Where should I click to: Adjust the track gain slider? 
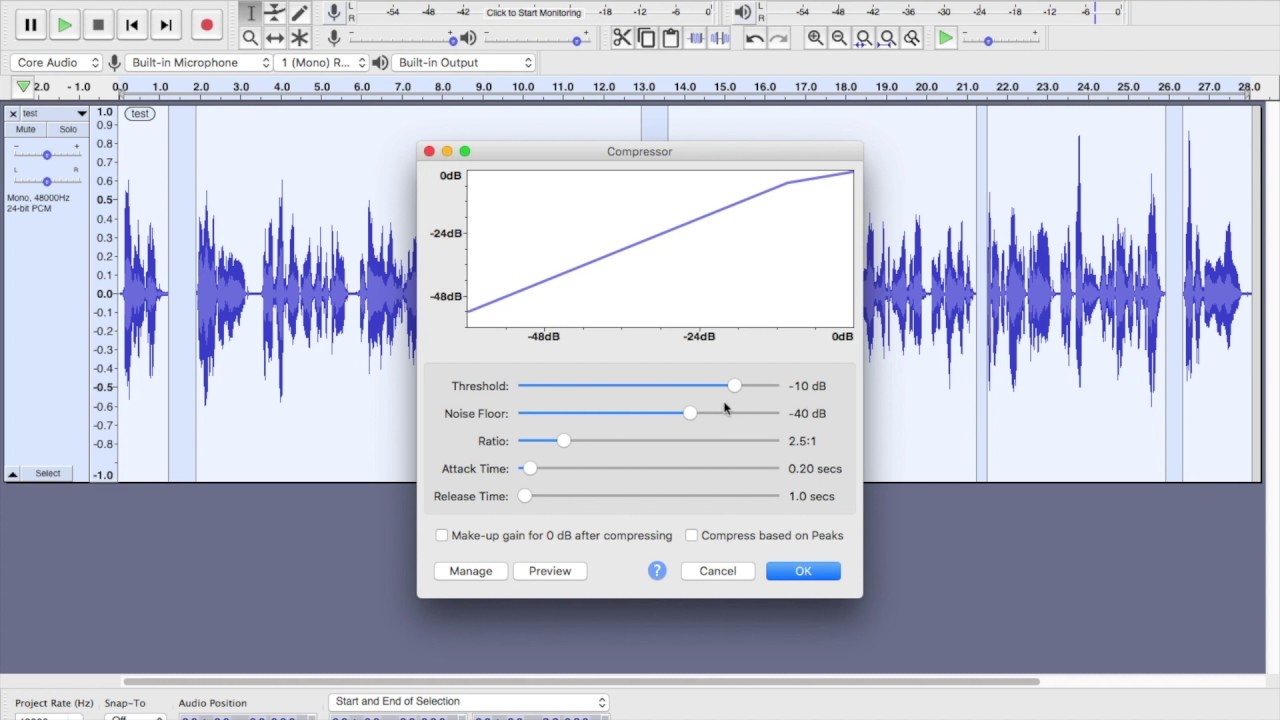[x=46, y=155]
